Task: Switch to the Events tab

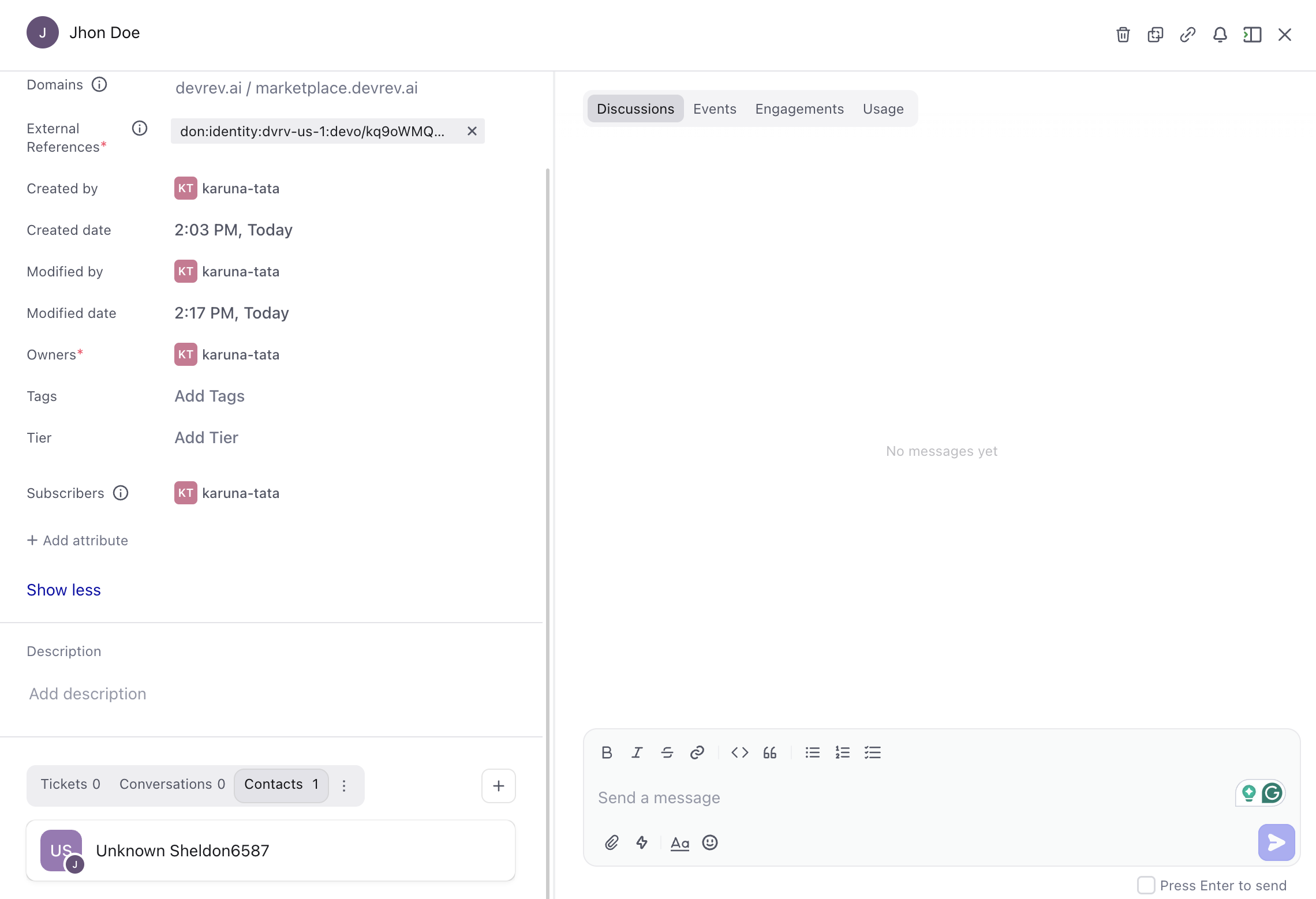Action: 715,109
